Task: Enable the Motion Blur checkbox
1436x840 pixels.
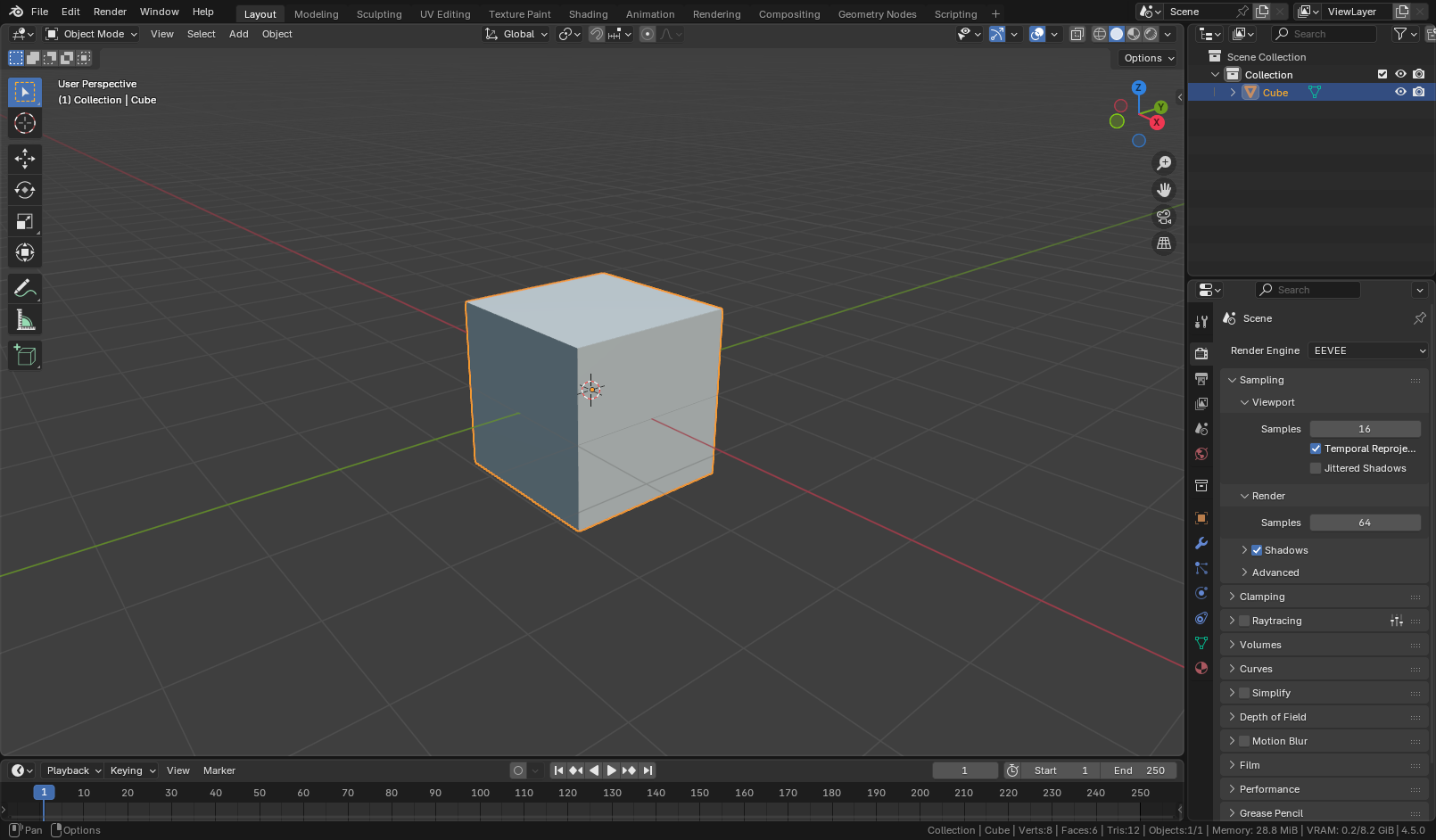Action: [1244, 741]
